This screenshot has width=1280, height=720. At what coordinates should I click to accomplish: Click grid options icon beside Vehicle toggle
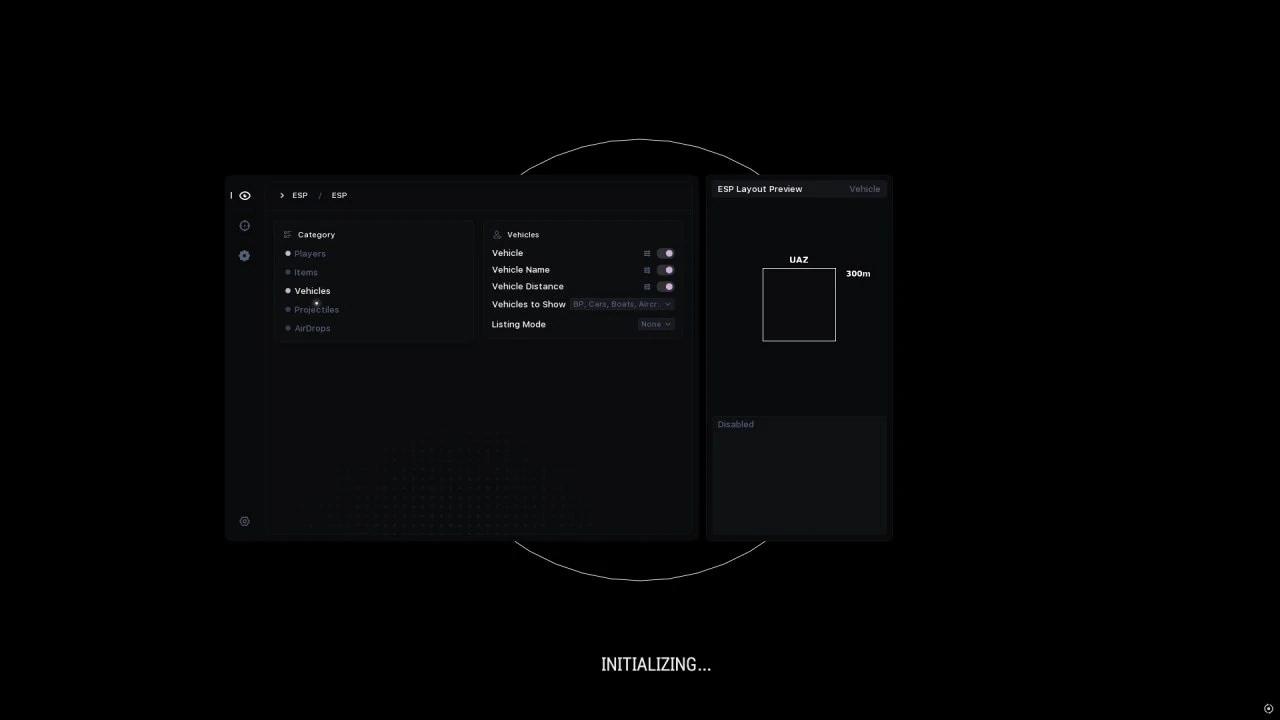click(647, 254)
